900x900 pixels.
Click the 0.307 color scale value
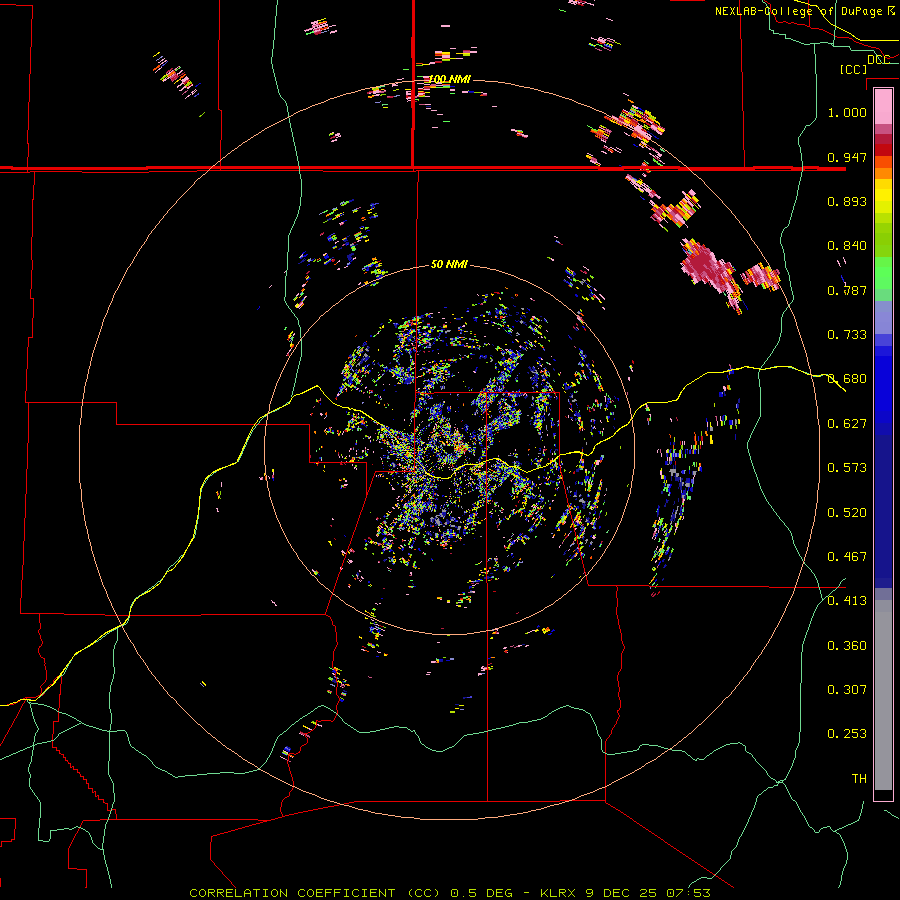coord(847,690)
